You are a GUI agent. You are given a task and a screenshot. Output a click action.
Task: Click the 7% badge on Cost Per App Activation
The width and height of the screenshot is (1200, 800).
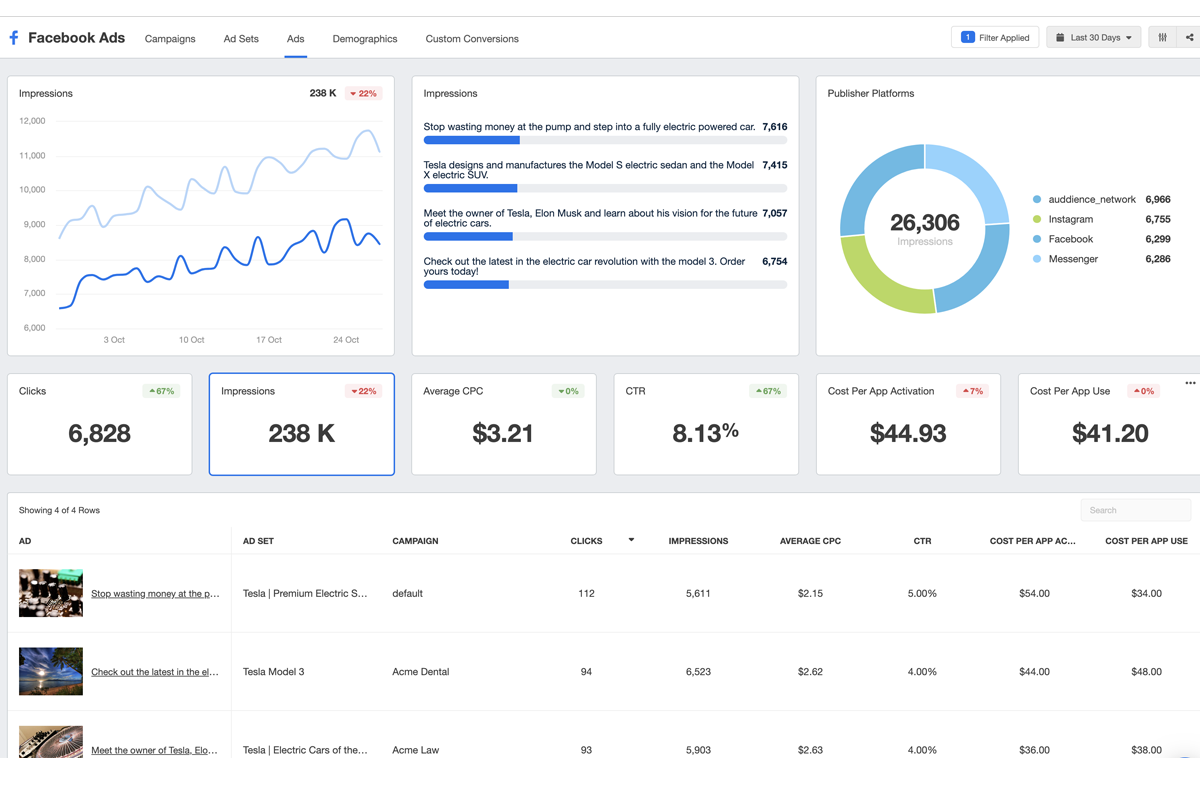click(x=972, y=391)
